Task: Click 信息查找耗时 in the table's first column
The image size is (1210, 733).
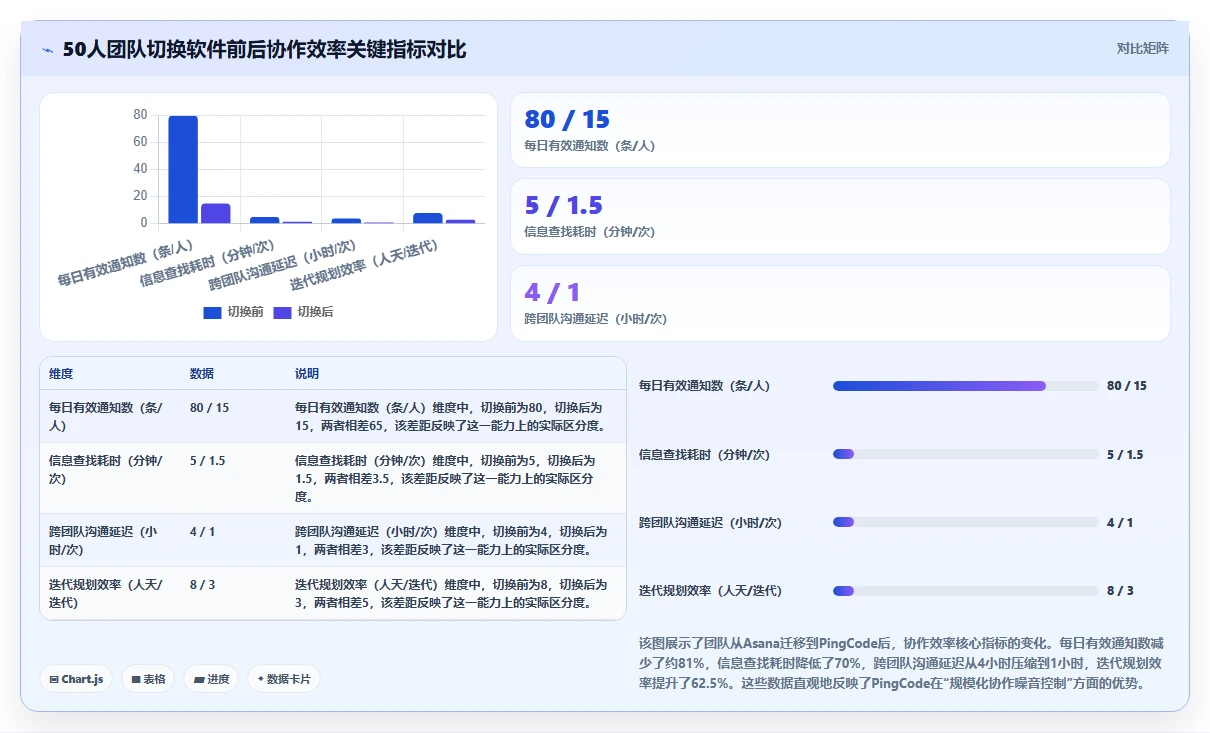Action: [x=106, y=470]
